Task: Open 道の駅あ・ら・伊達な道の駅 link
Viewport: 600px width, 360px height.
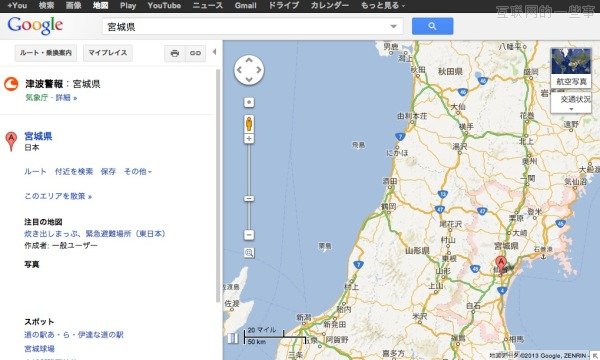Action: [x=74, y=335]
